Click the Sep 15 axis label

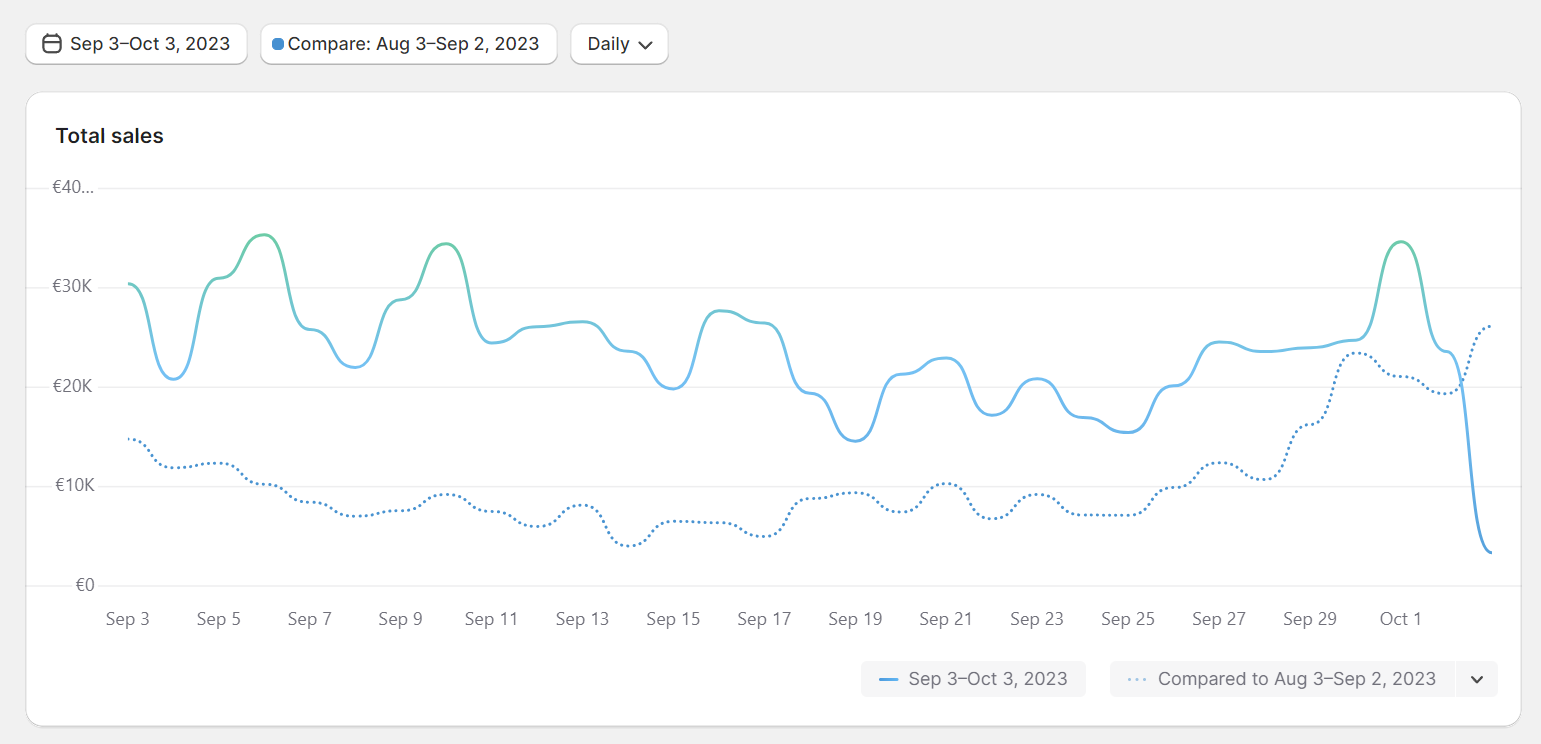(x=673, y=618)
